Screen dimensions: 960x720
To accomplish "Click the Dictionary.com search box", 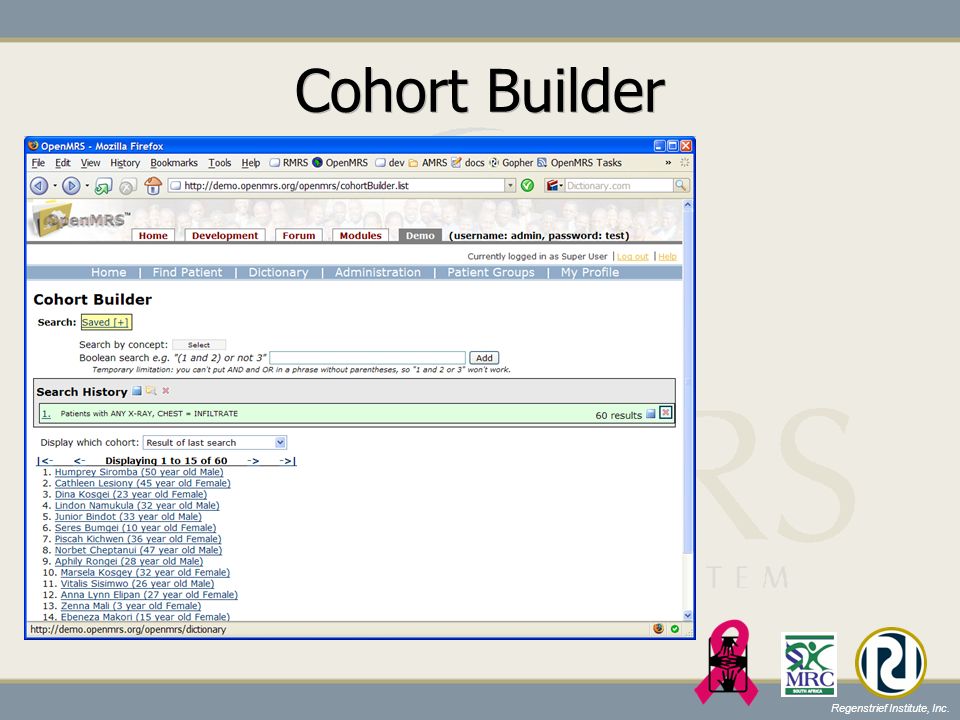I will coord(618,186).
